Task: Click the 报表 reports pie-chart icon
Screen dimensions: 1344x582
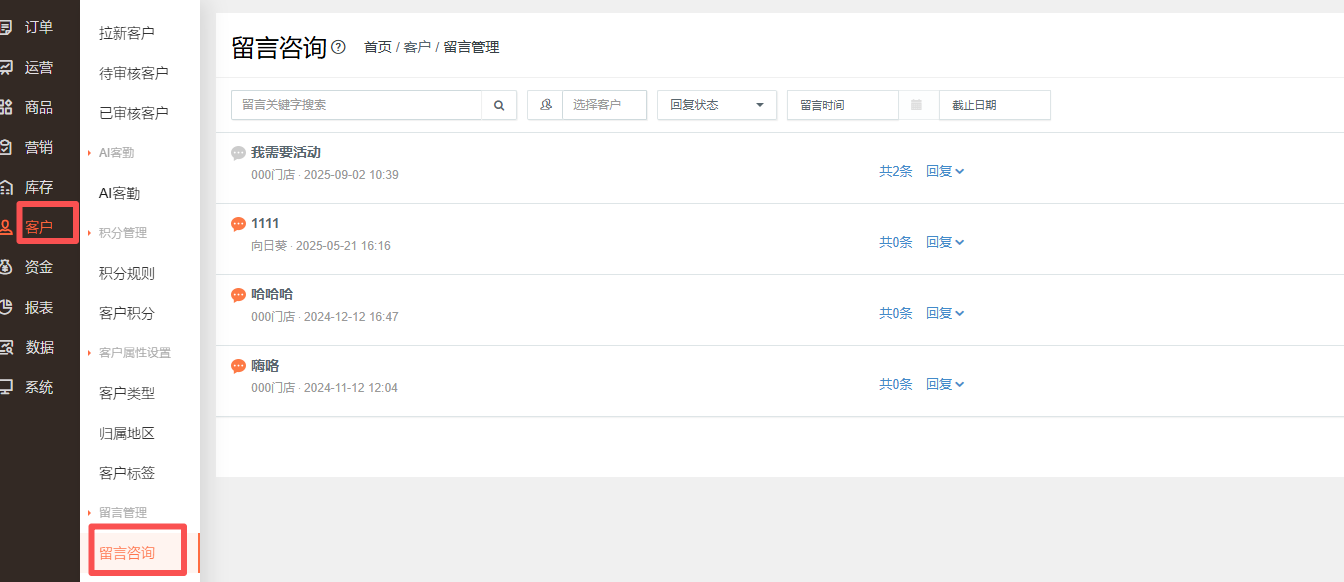Action: click(x=6, y=307)
